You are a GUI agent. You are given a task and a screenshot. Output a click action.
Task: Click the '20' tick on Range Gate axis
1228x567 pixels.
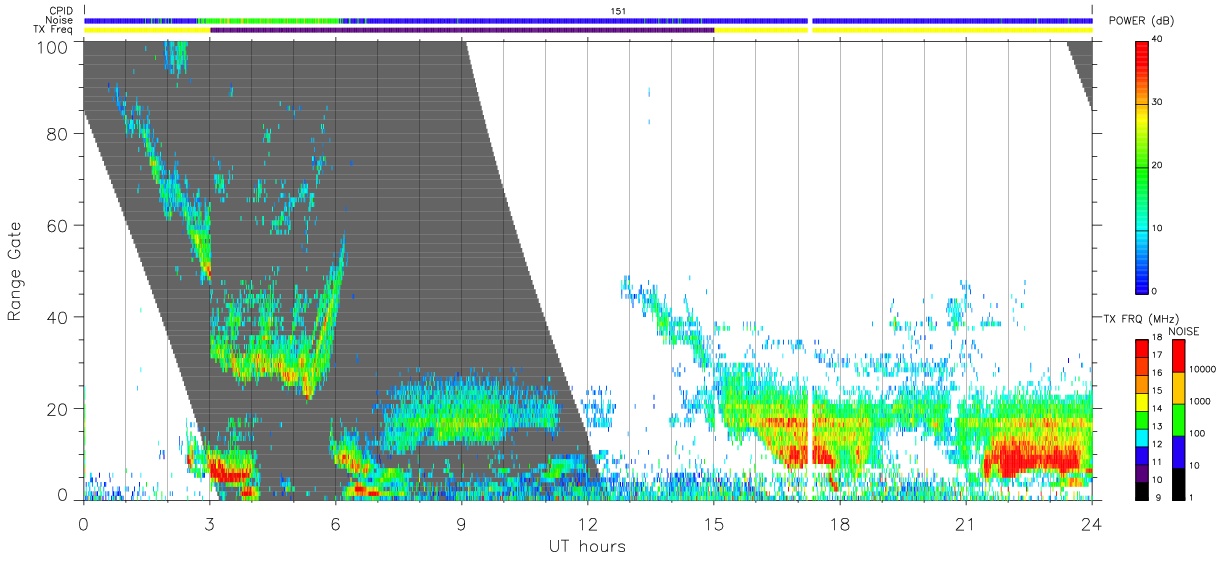point(59,409)
